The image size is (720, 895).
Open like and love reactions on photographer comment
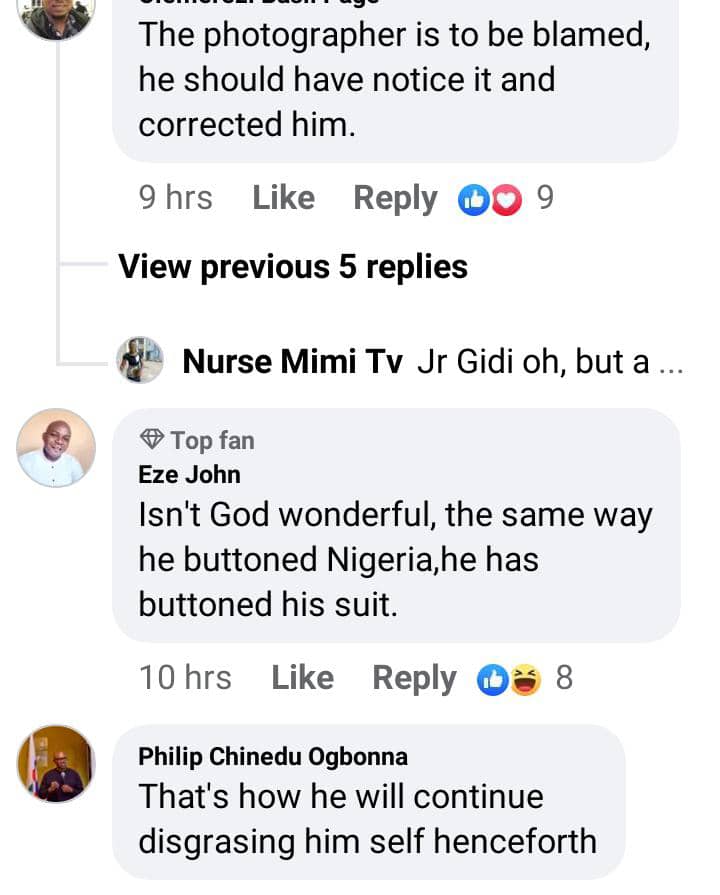click(490, 200)
